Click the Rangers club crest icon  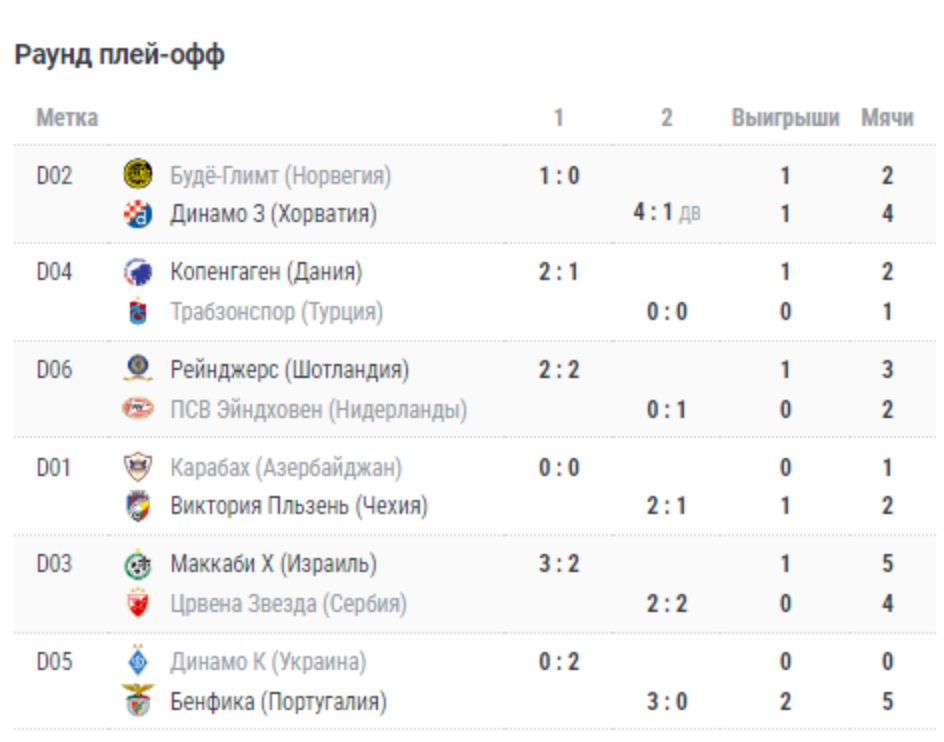coord(138,370)
